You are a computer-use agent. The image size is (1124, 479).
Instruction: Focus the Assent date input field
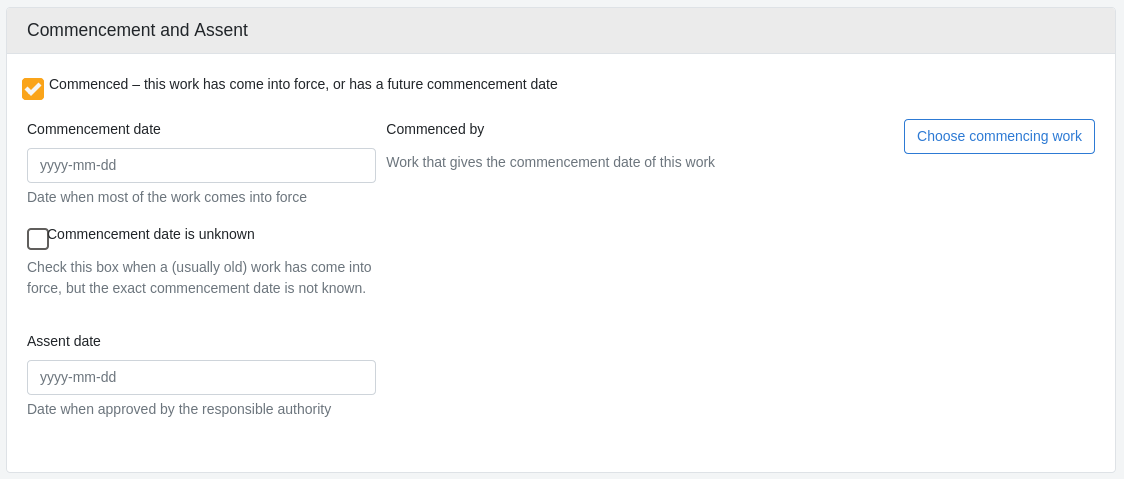[x=201, y=378]
